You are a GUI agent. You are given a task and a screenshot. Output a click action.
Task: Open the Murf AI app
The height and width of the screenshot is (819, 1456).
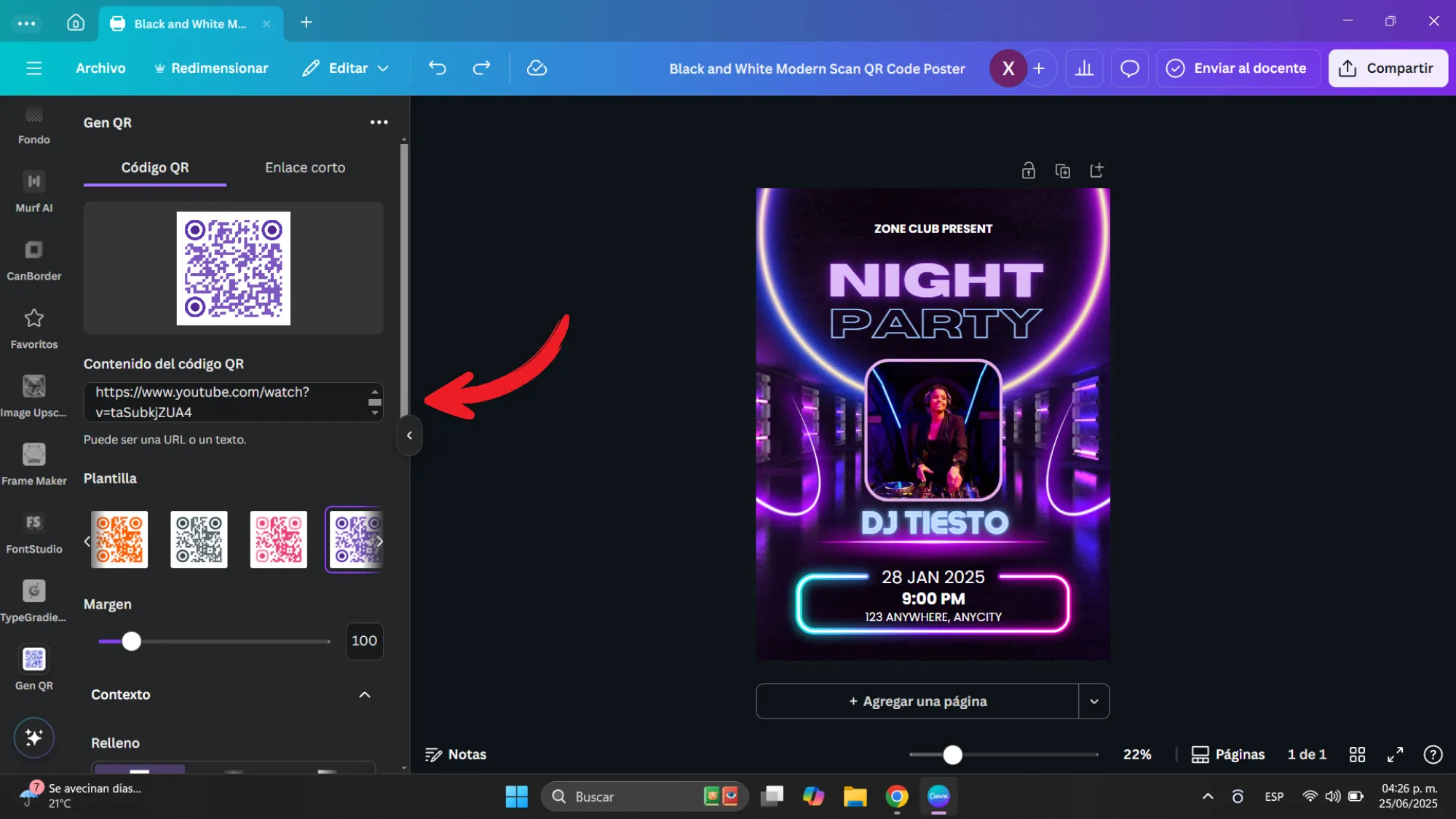[x=33, y=191]
